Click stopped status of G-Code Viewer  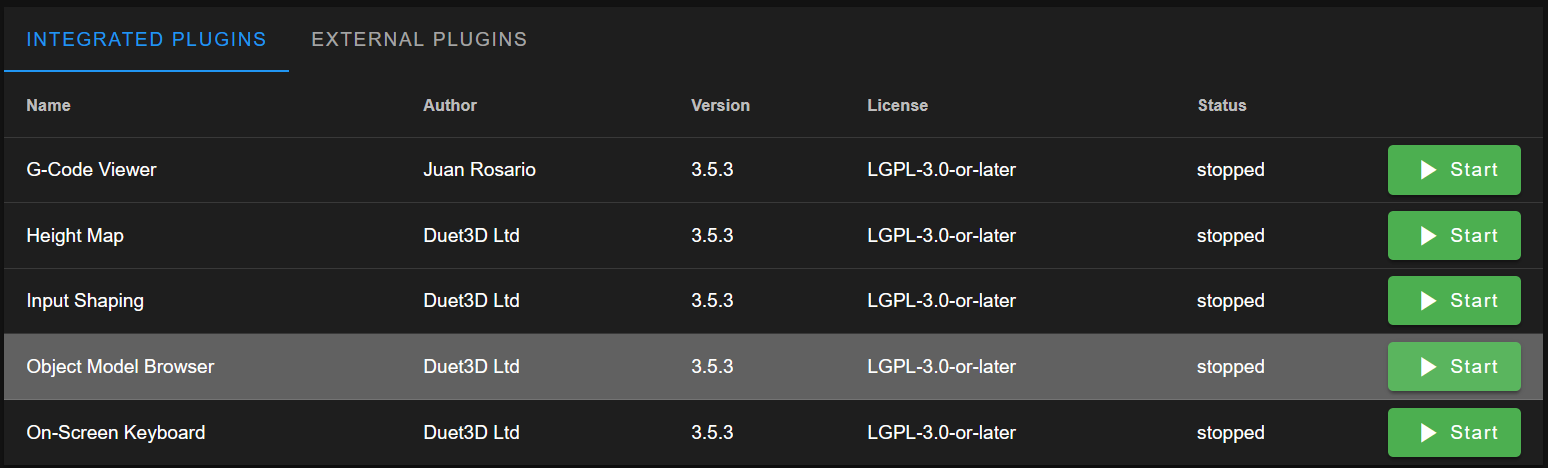(x=1231, y=170)
